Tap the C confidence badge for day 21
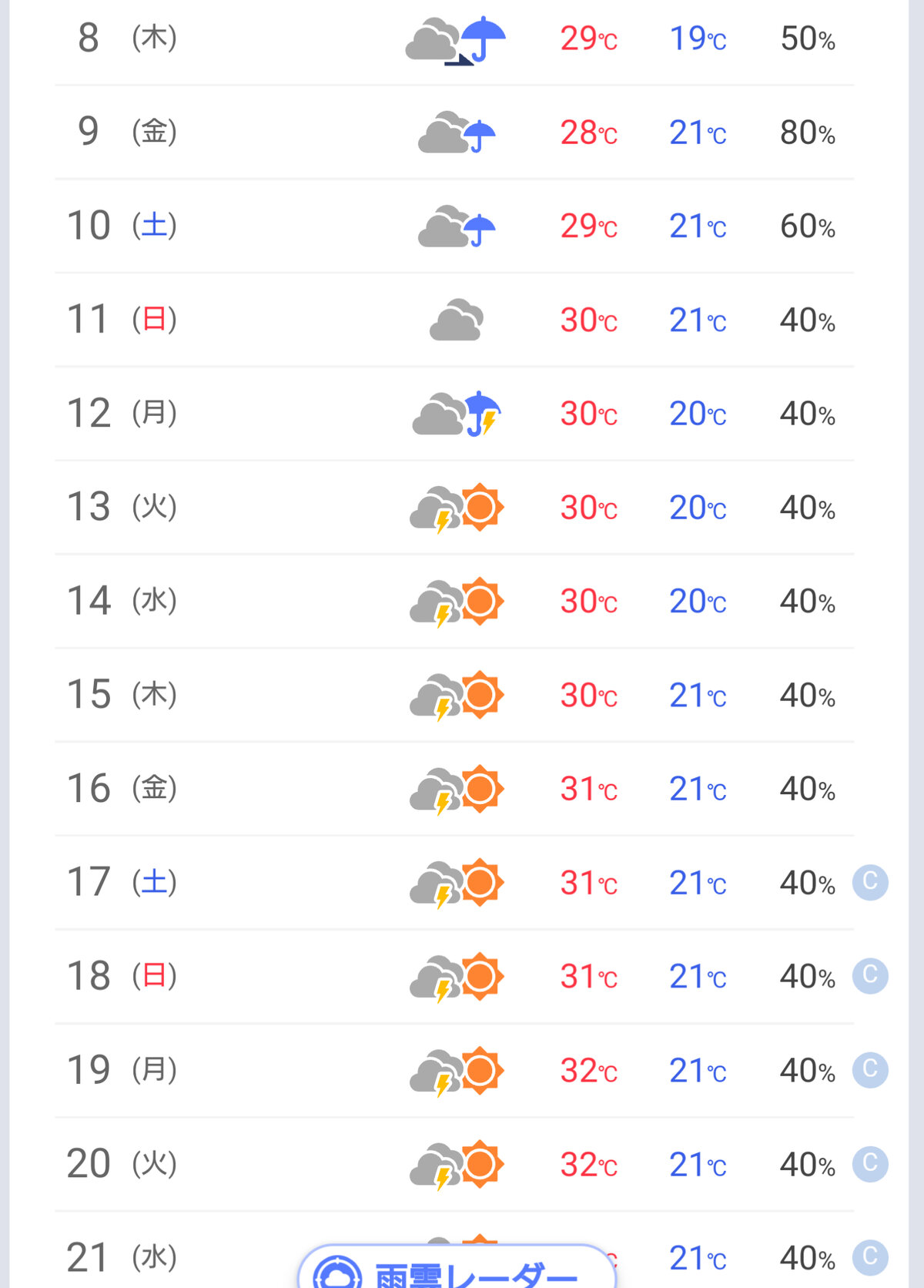The height and width of the screenshot is (1288, 924). coord(870,1258)
